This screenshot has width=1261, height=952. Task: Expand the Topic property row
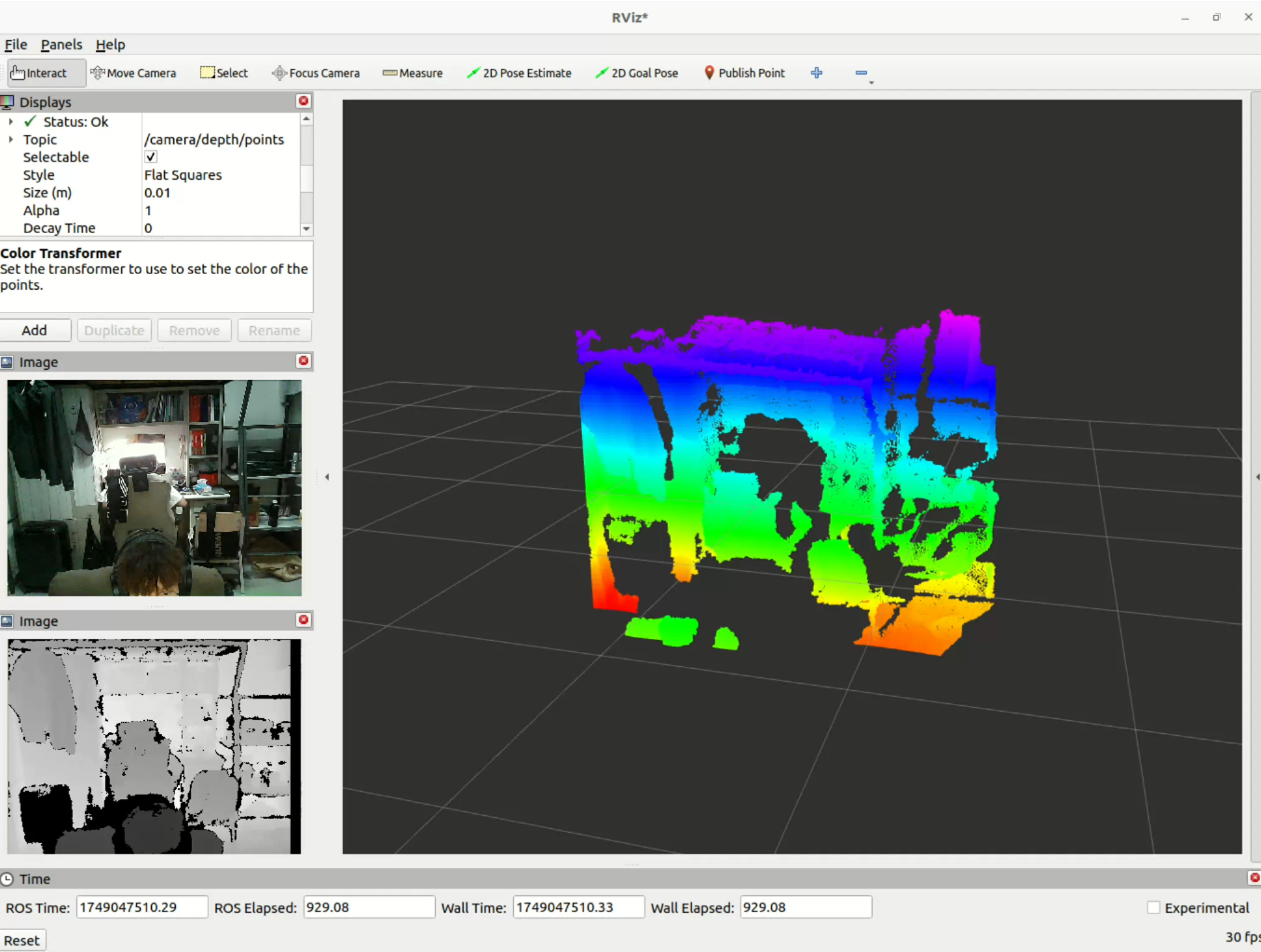tap(11, 140)
